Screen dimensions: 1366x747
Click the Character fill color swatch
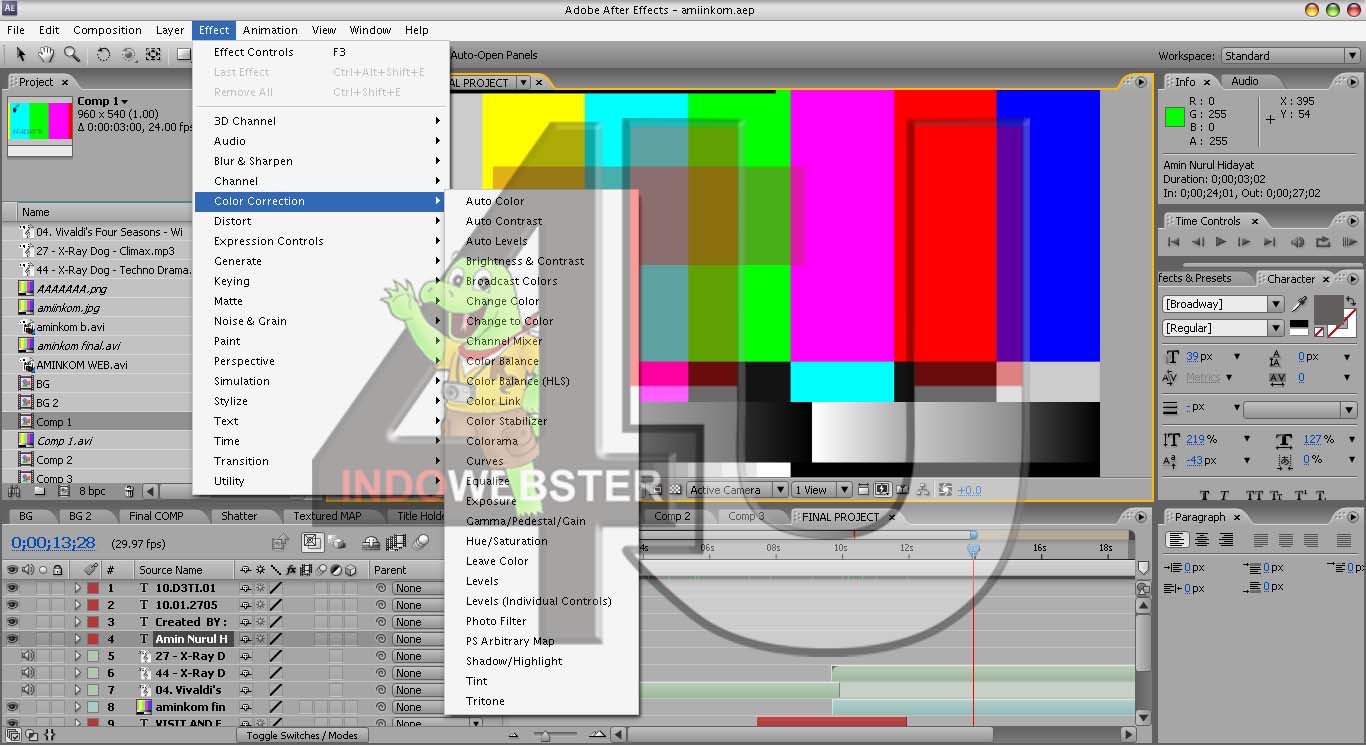1328,309
